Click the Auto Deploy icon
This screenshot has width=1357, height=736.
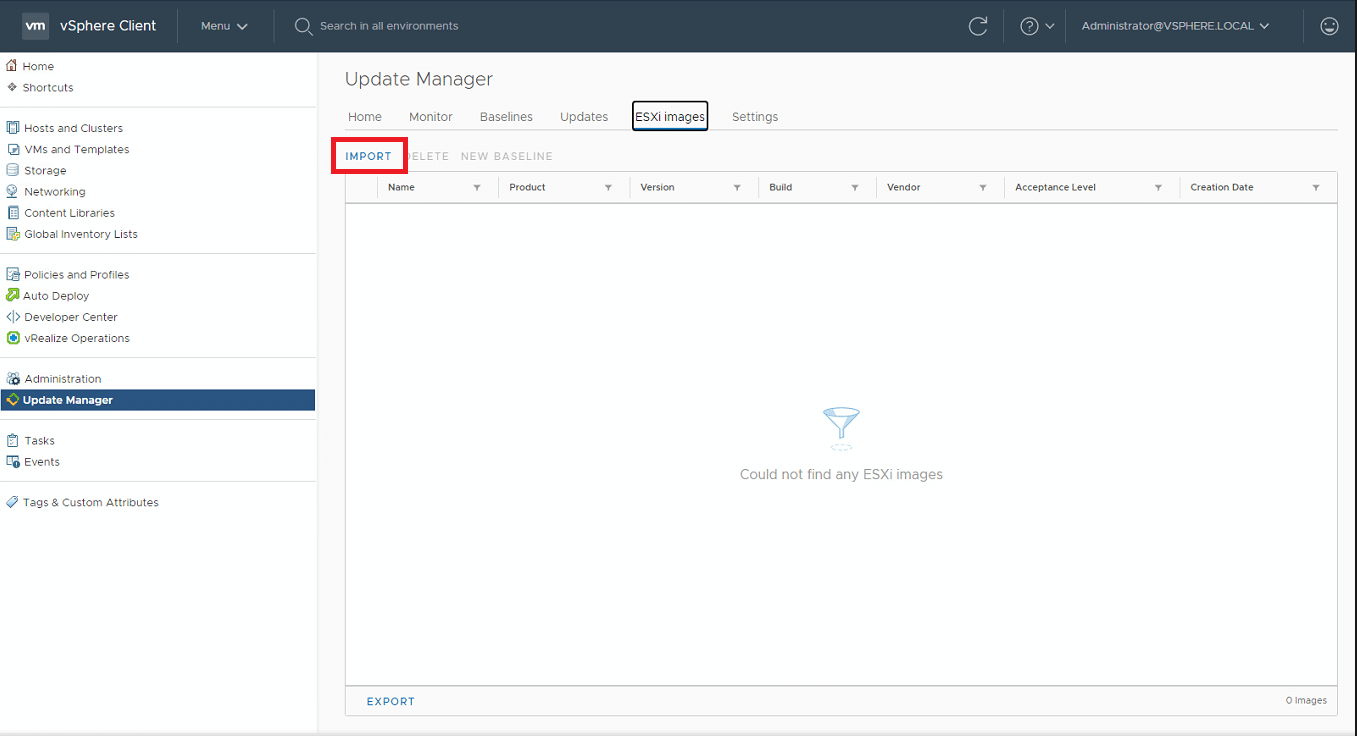tap(13, 295)
